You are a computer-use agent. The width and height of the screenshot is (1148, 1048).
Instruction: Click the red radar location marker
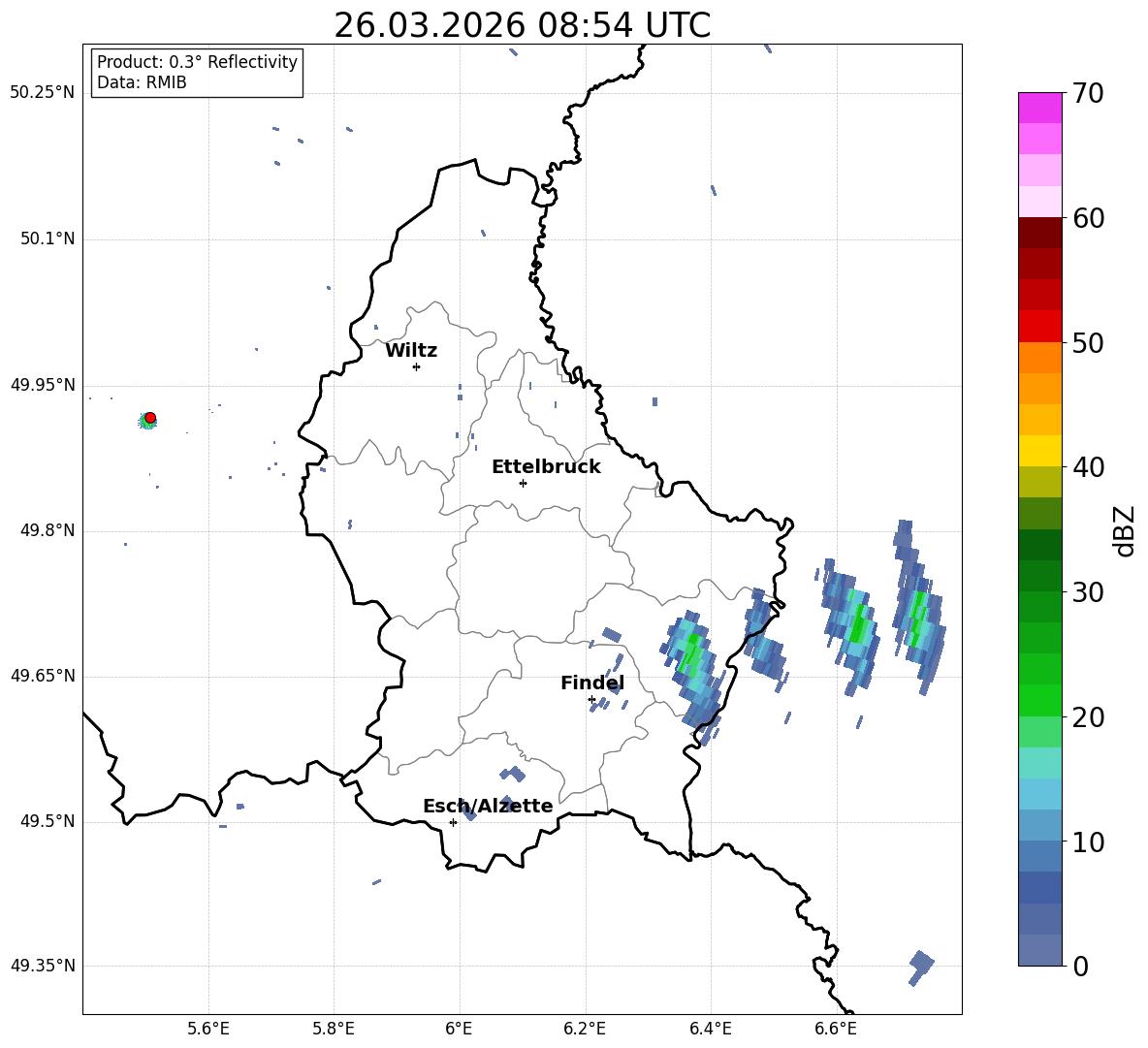[150, 417]
